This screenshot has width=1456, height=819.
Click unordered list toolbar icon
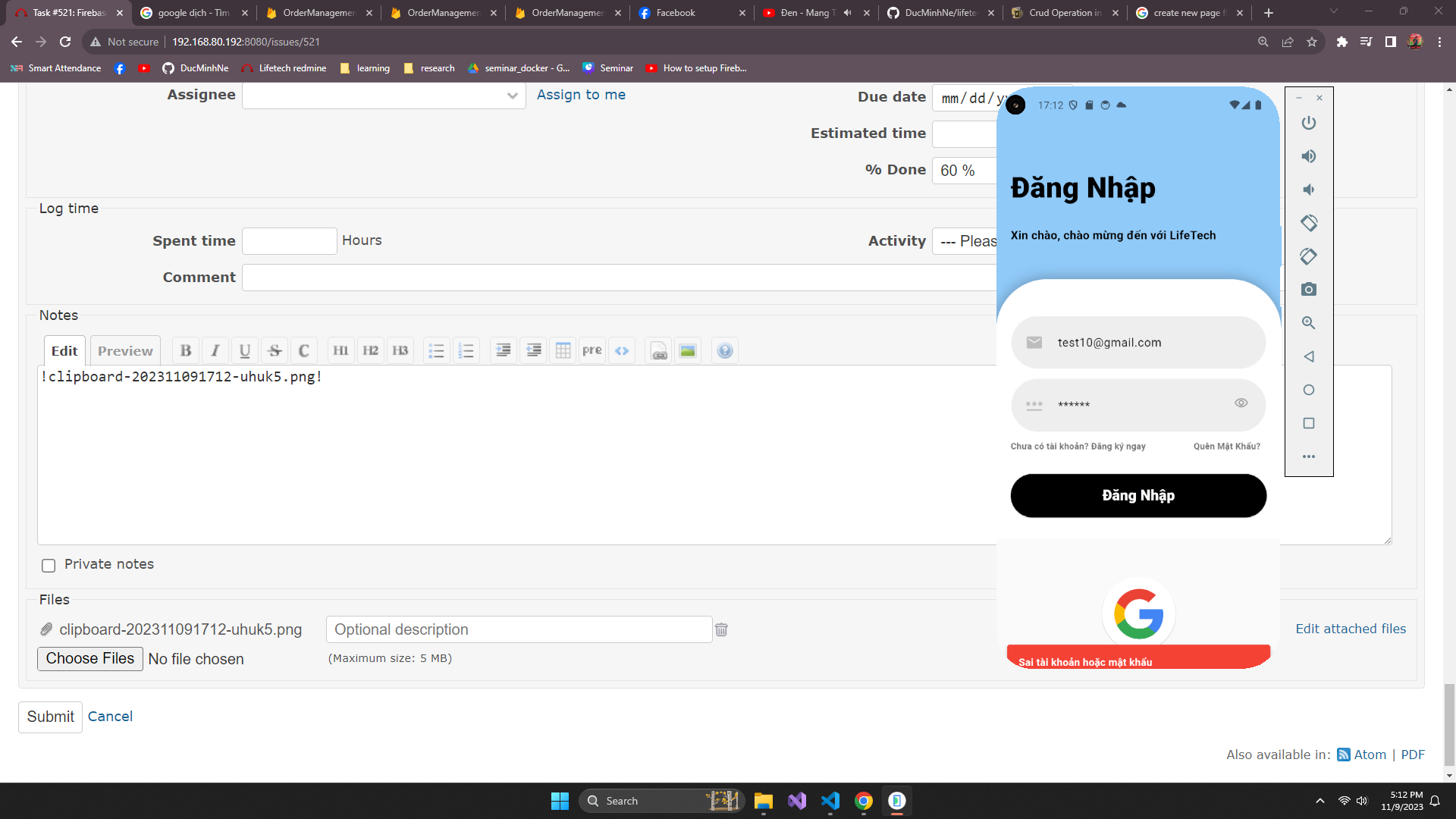436,350
